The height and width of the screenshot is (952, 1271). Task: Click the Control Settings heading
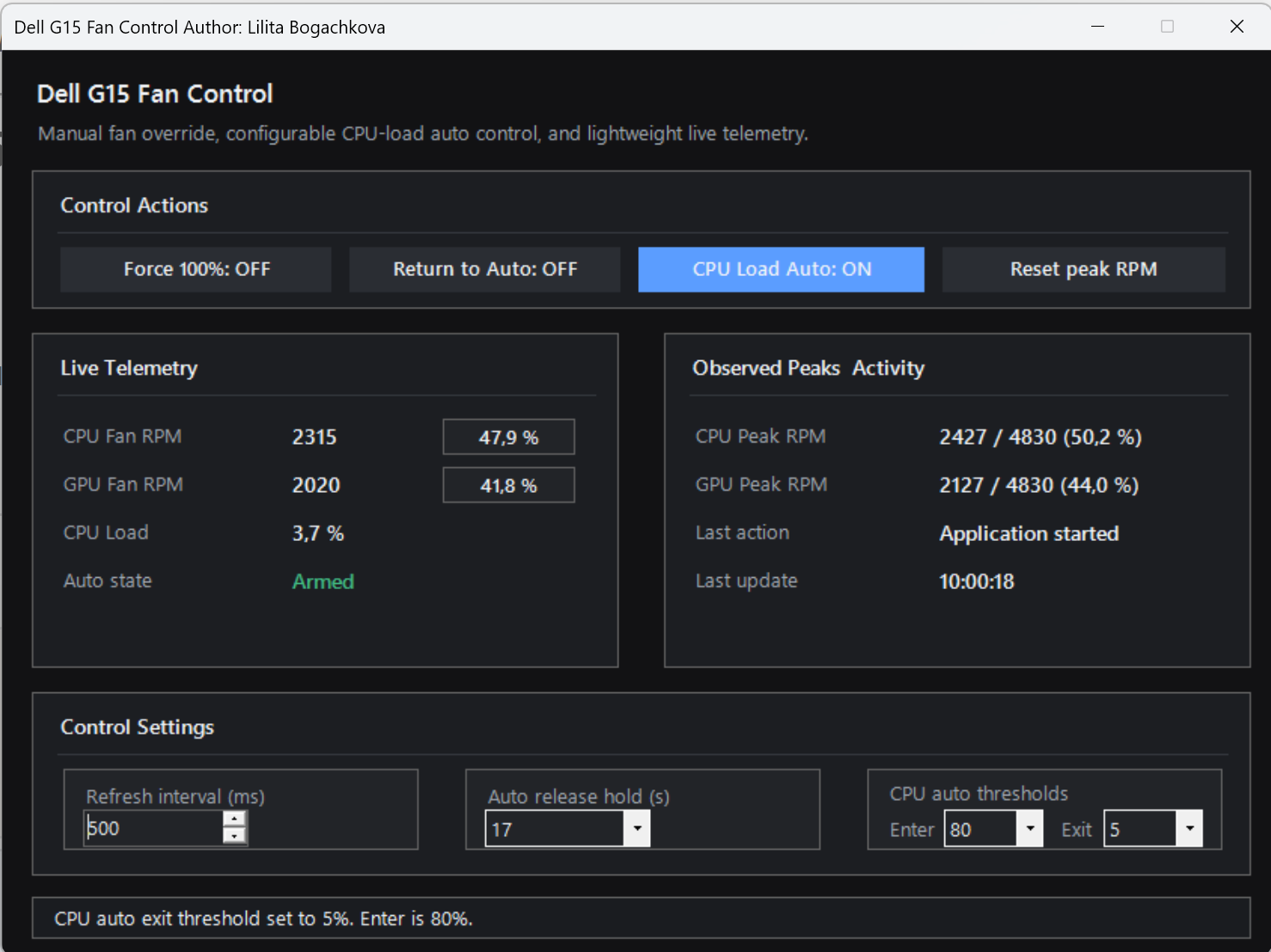pyautogui.click(x=138, y=728)
